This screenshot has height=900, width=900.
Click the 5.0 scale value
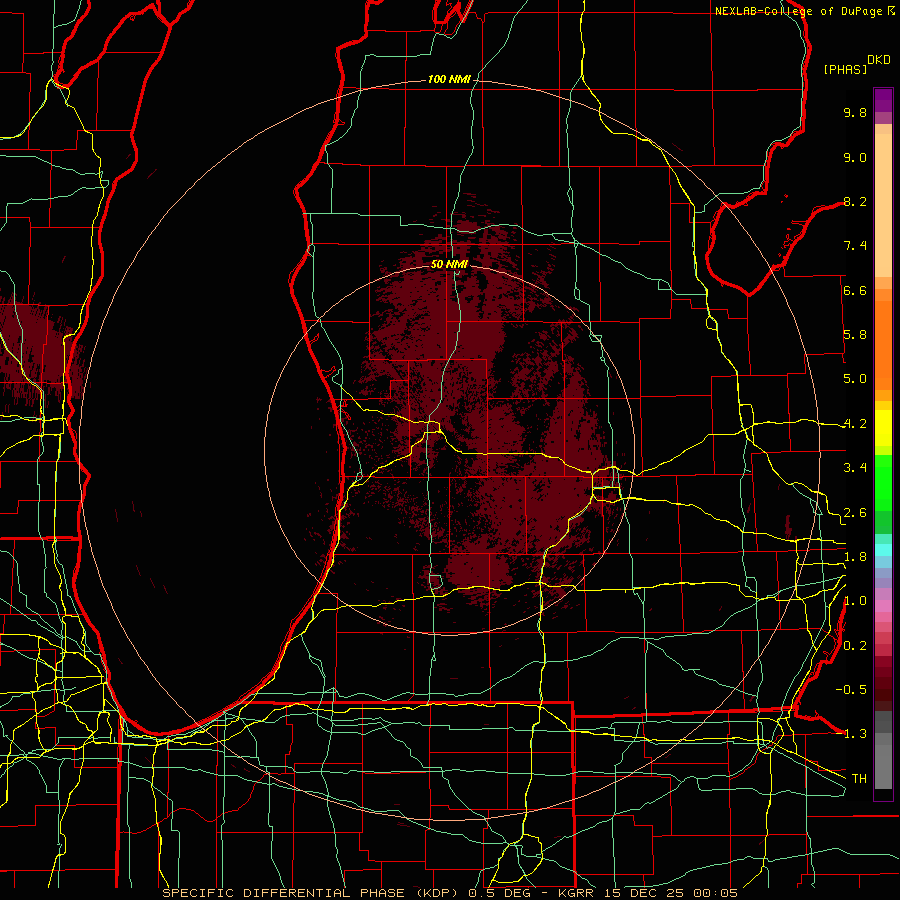855,379
